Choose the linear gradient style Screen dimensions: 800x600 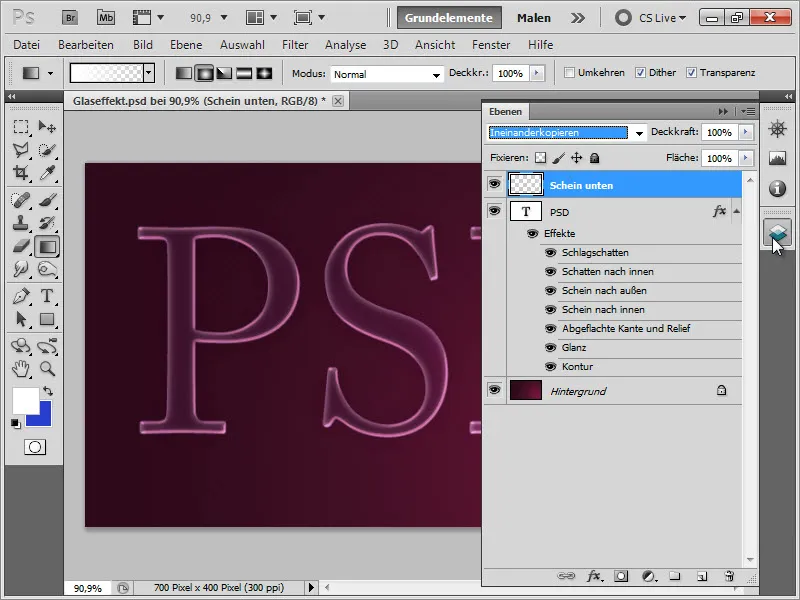coord(184,73)
